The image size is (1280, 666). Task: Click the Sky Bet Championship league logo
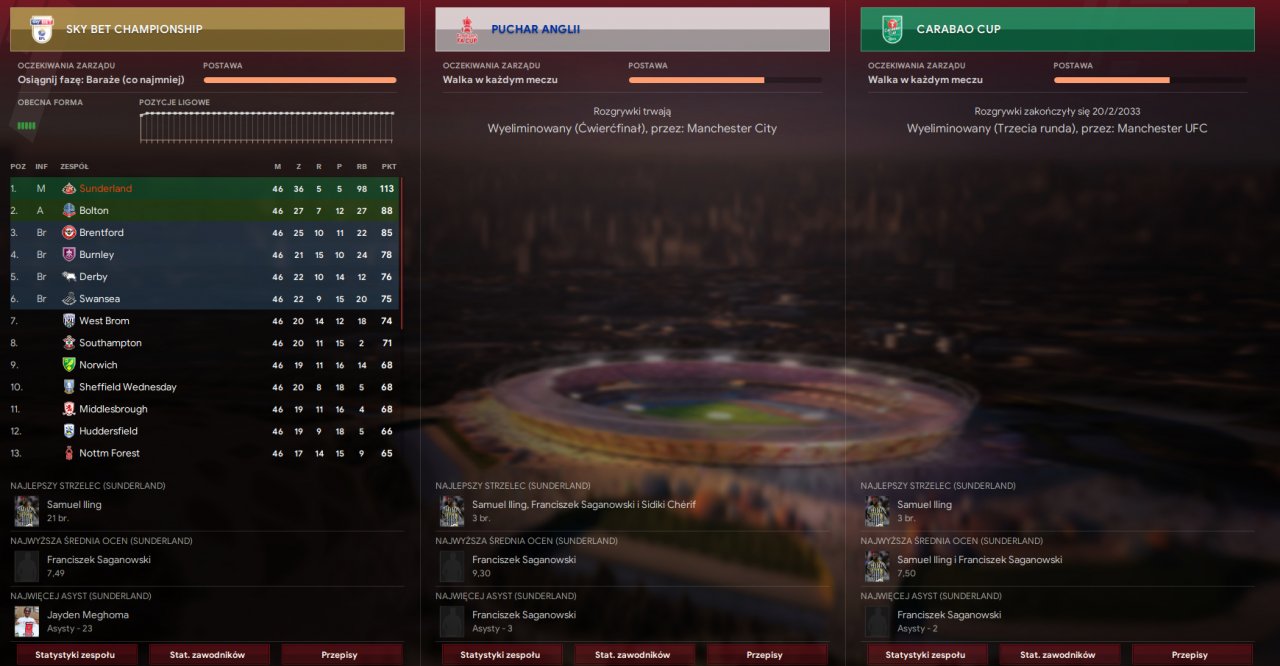coord(42,29)
